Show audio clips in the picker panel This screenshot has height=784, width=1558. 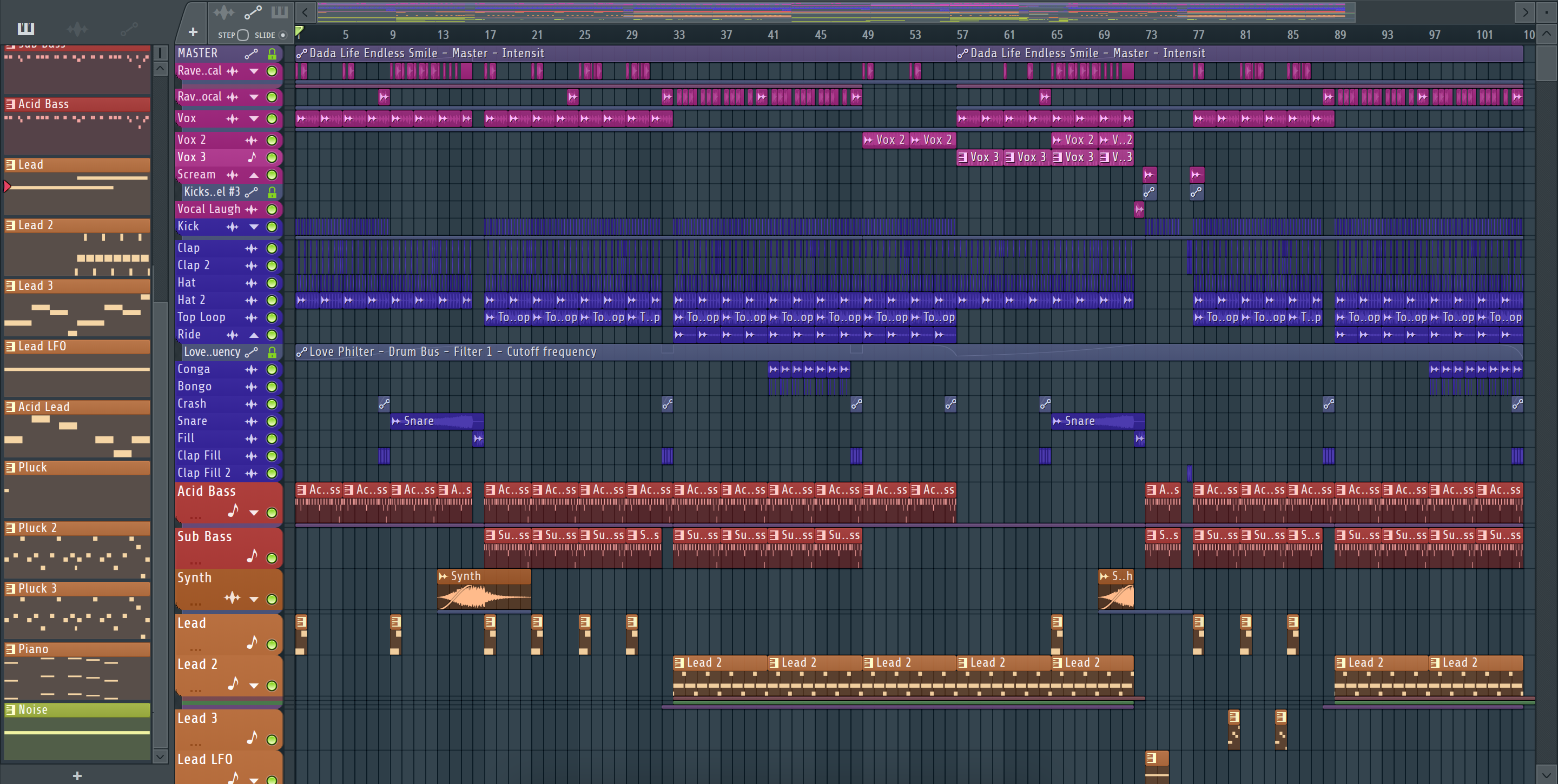click(77, 29)
